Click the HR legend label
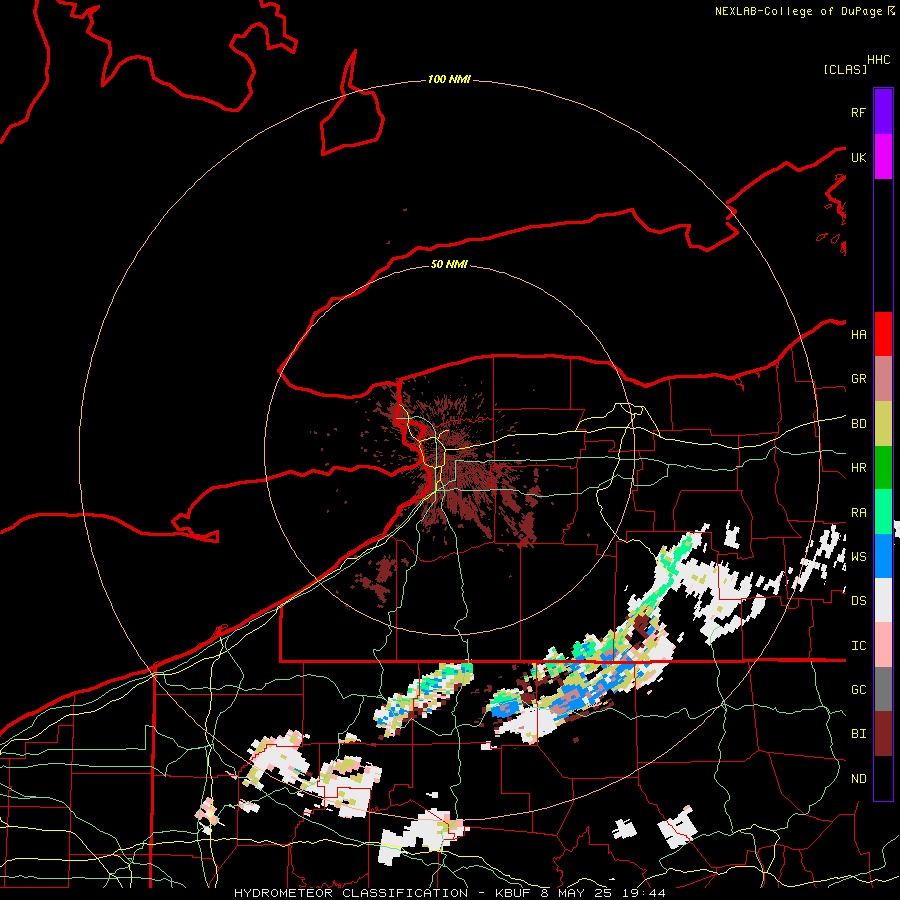Image resolution: width=900 pixels, height=900 pixels. (858, 468)
